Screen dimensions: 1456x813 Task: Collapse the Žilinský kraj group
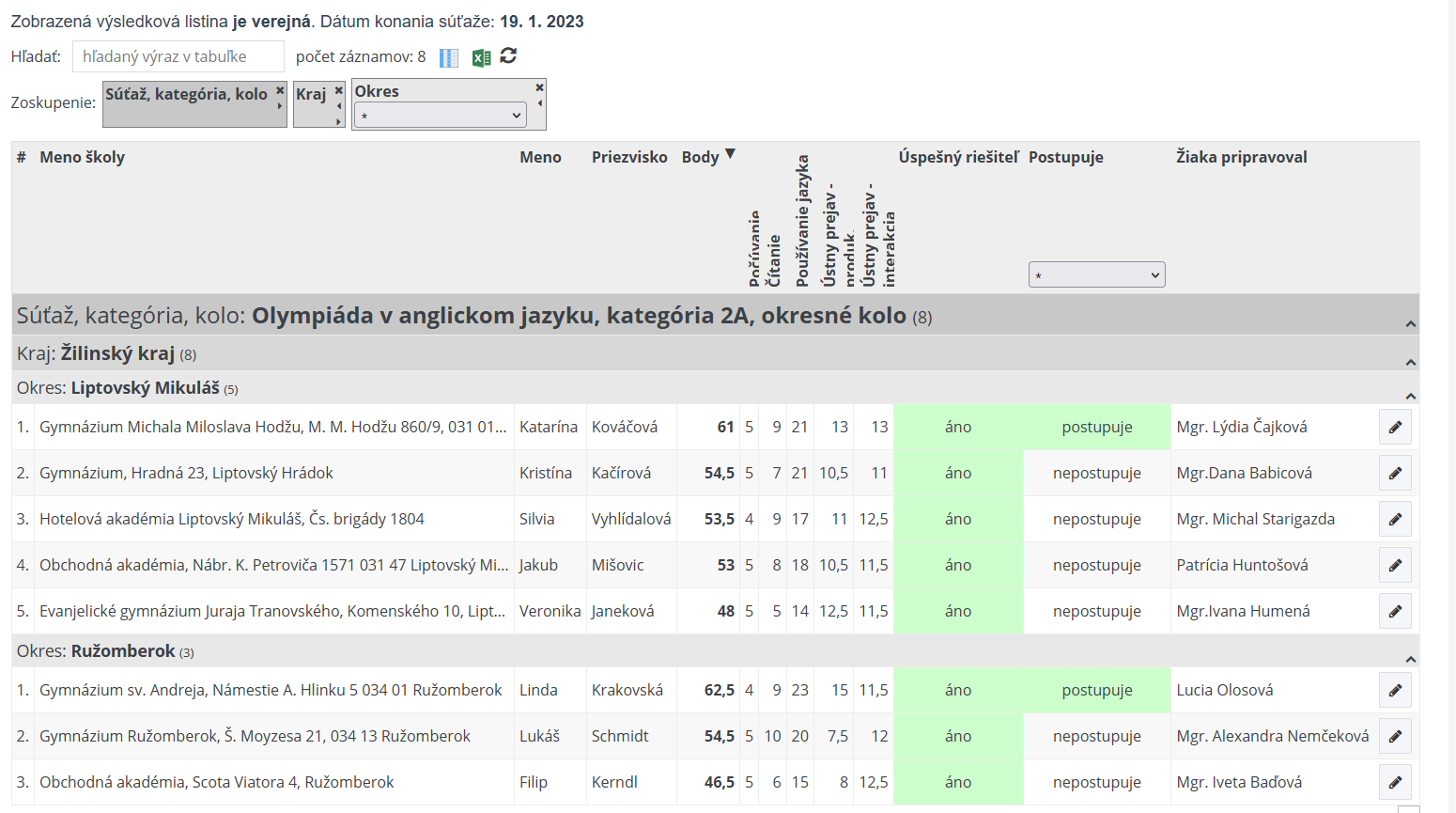coord(1410,362)
